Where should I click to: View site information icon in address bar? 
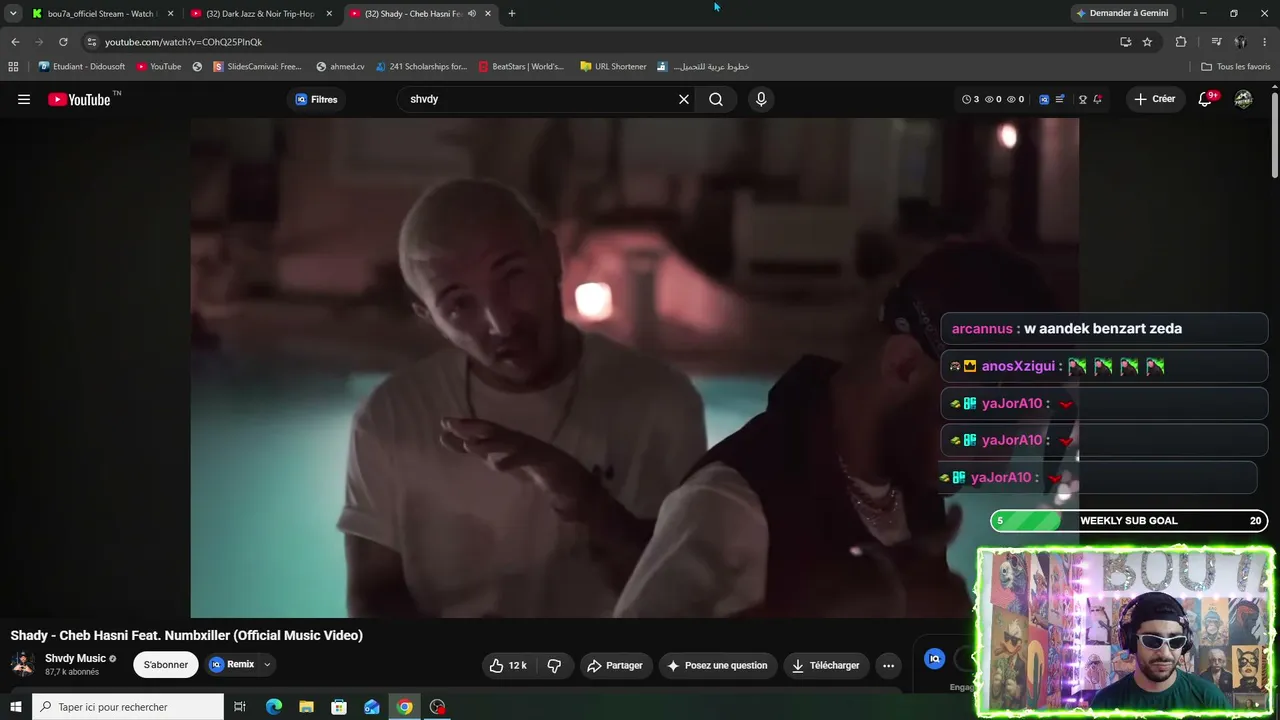91,42
